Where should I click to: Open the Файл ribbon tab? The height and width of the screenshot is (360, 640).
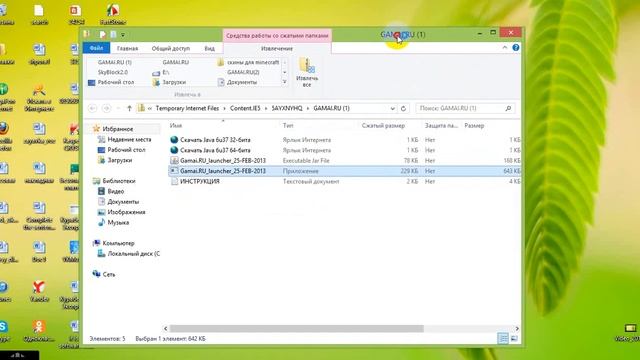(x=96, y=48)
